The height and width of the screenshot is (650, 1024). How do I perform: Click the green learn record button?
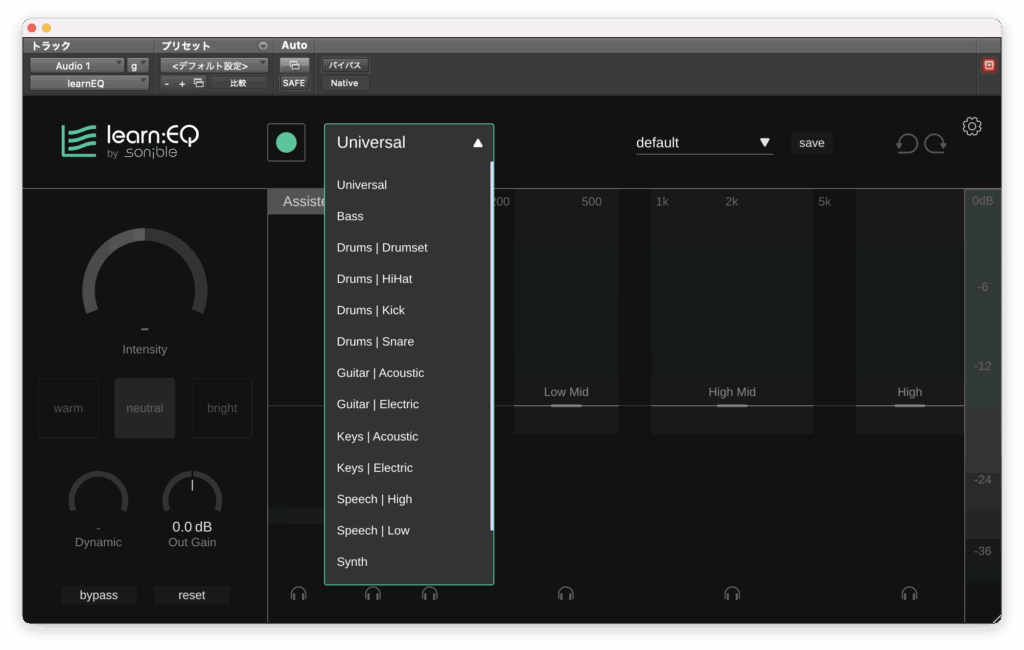[x=286, y=142]
